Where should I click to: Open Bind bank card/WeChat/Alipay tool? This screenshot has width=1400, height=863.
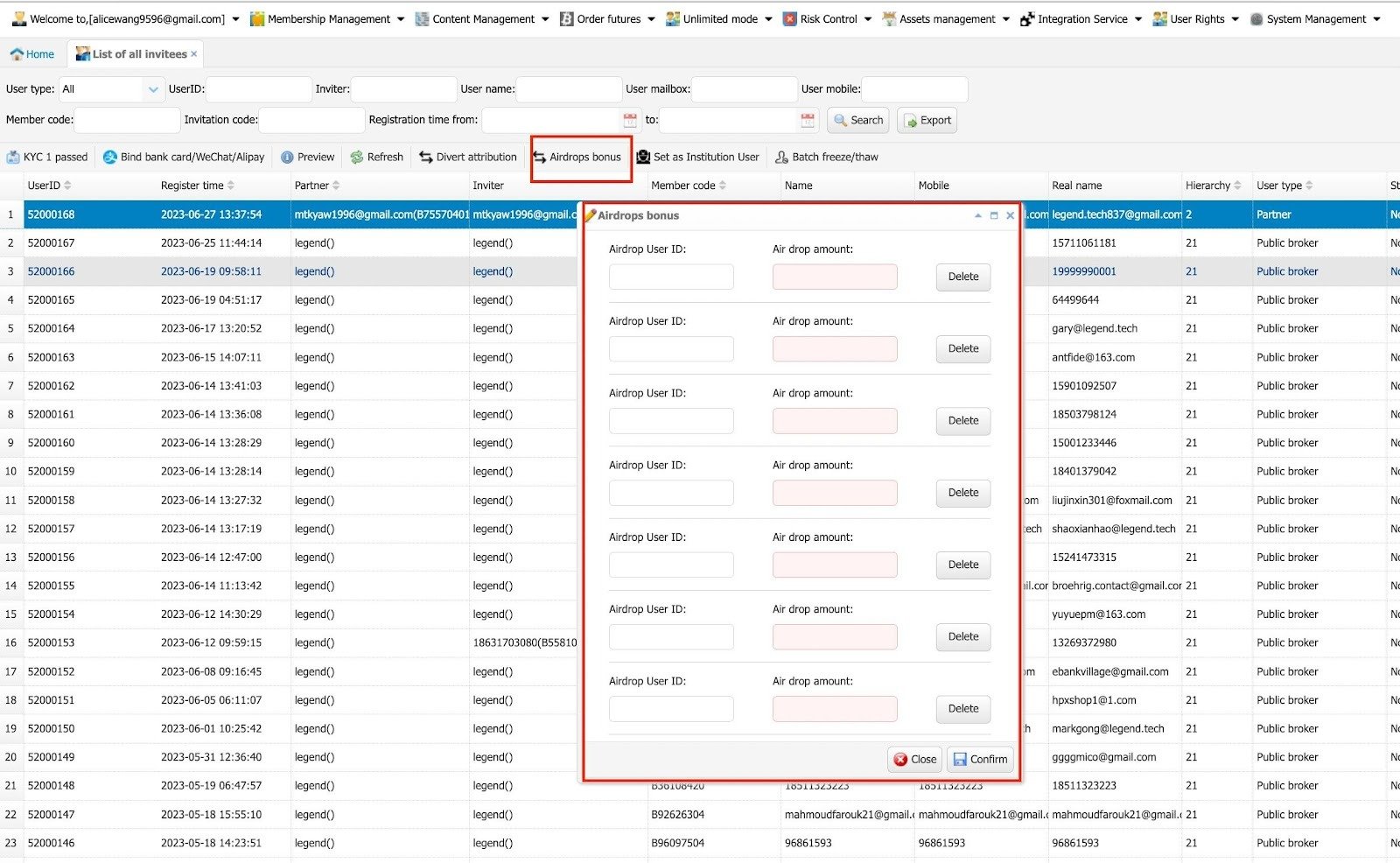tap(184, 158)
